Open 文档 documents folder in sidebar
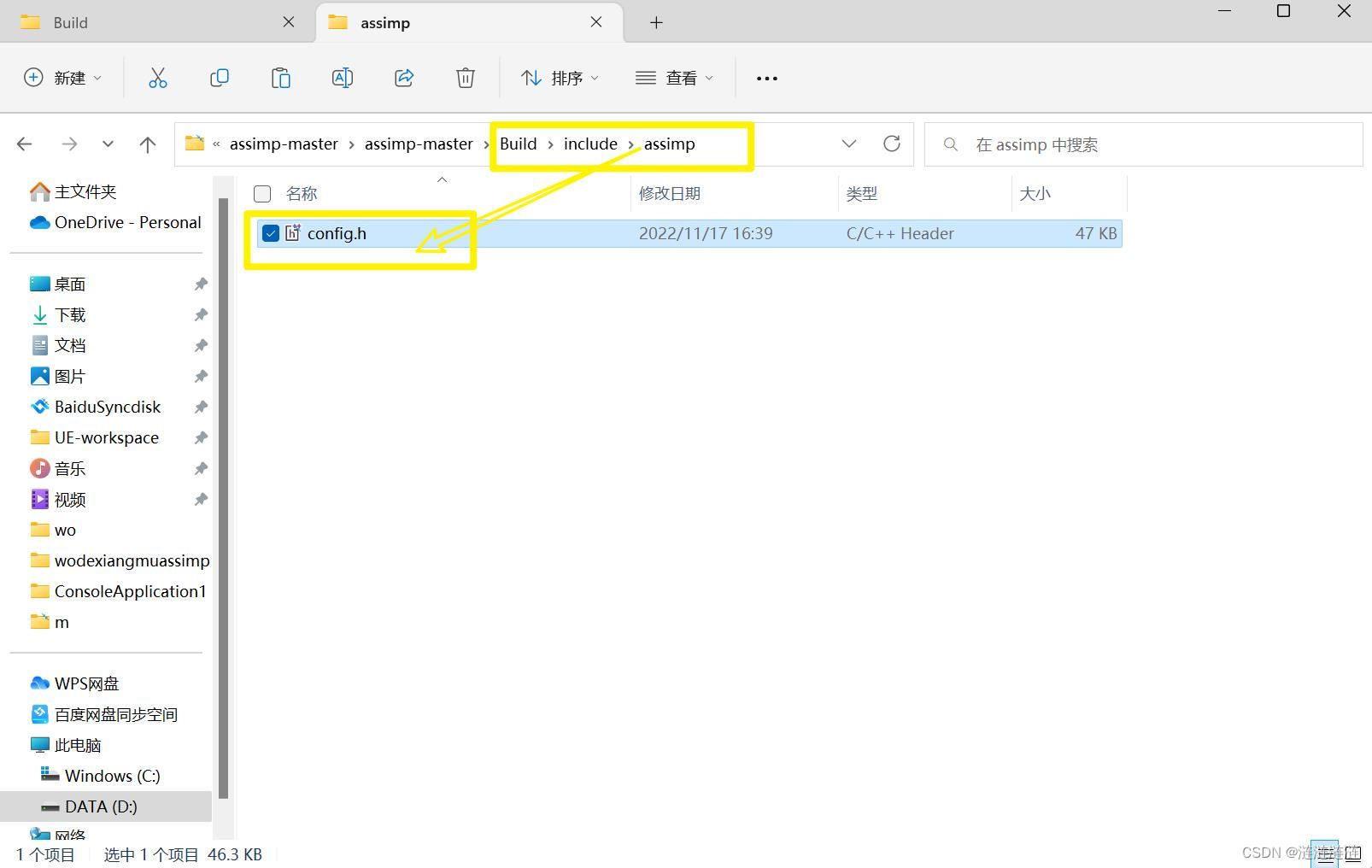Image resolution: width=1372 pixels, height=868 pixels. coord(58,345)
